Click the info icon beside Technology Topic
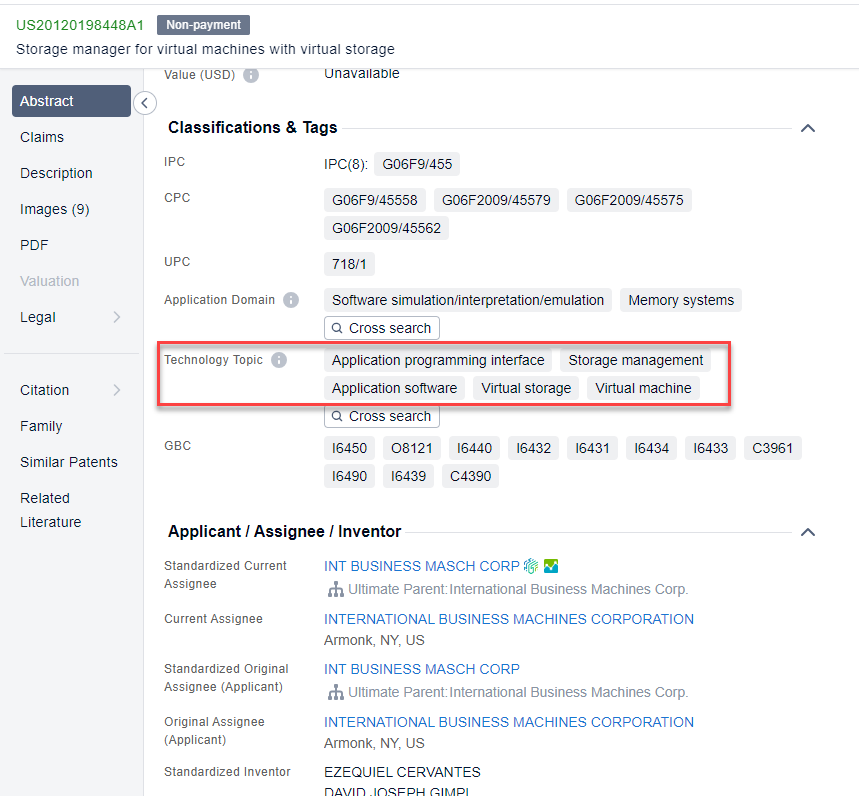The image size is (859, 796). [279, 360]
